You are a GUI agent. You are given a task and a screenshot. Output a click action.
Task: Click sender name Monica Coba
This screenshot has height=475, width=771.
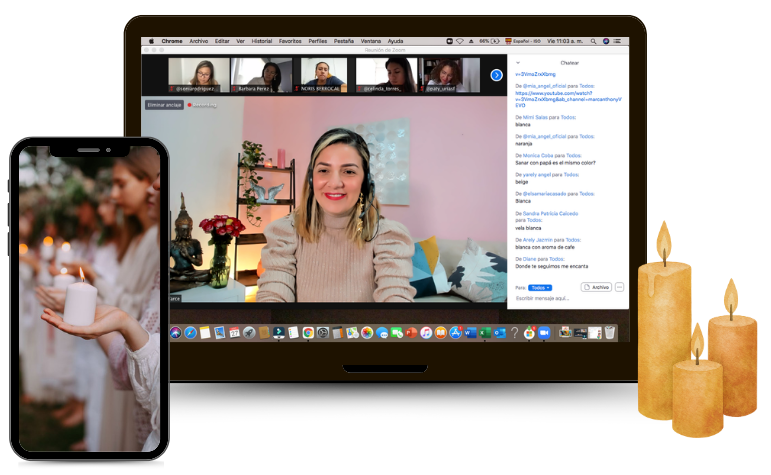pyautogui.click(x=538, y=155)
